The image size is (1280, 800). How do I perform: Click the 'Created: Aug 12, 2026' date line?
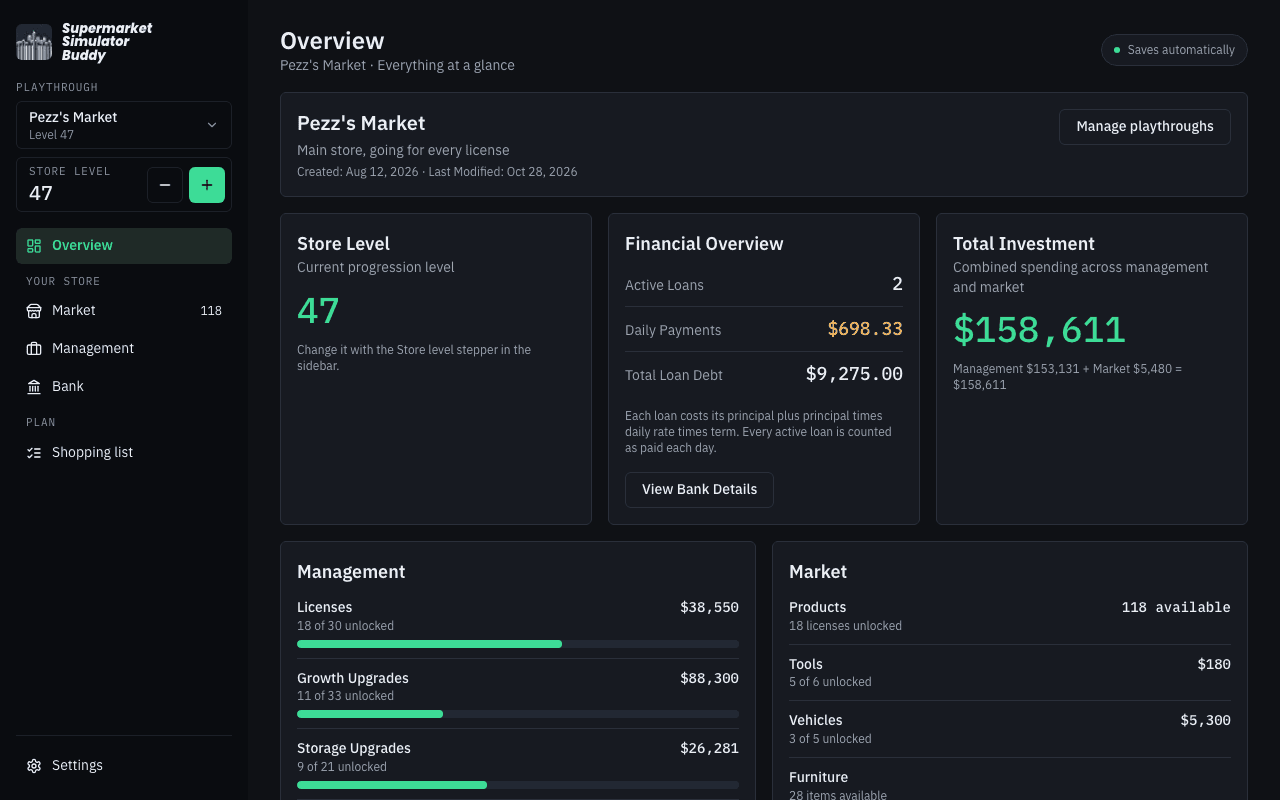[x=358, y=172]
